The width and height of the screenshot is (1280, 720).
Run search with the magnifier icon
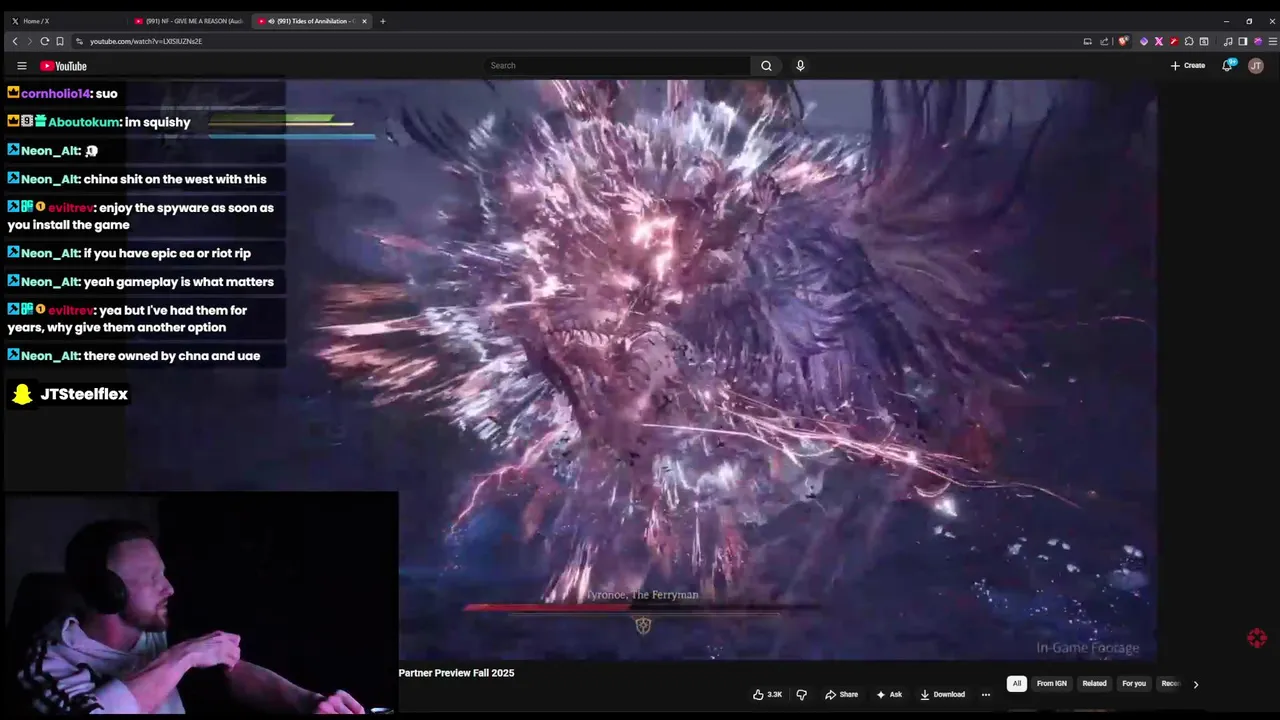766,66
